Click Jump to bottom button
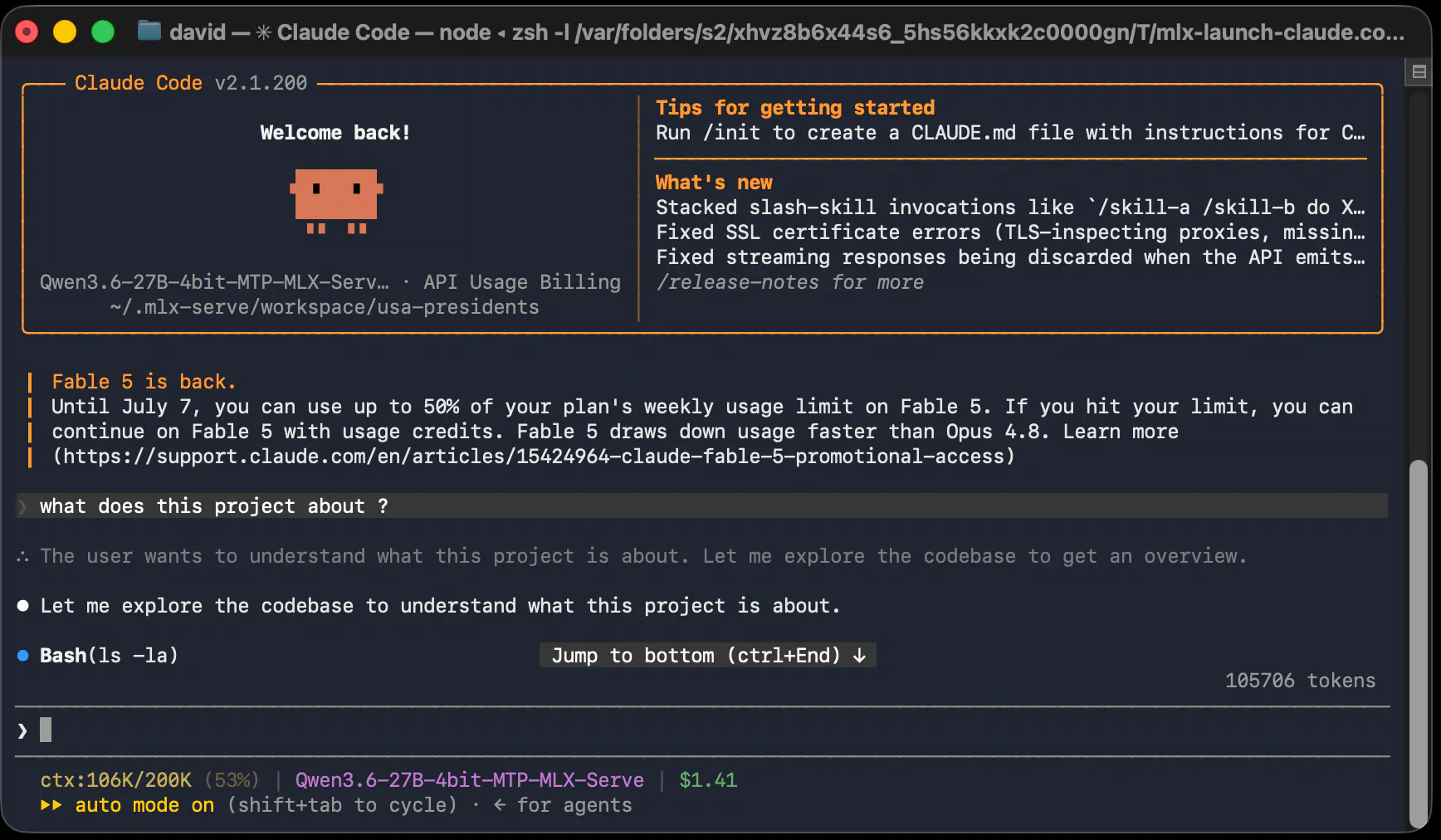Image resolution: width=1441 pixels, height=840 pixels. (x=708, y=656)
